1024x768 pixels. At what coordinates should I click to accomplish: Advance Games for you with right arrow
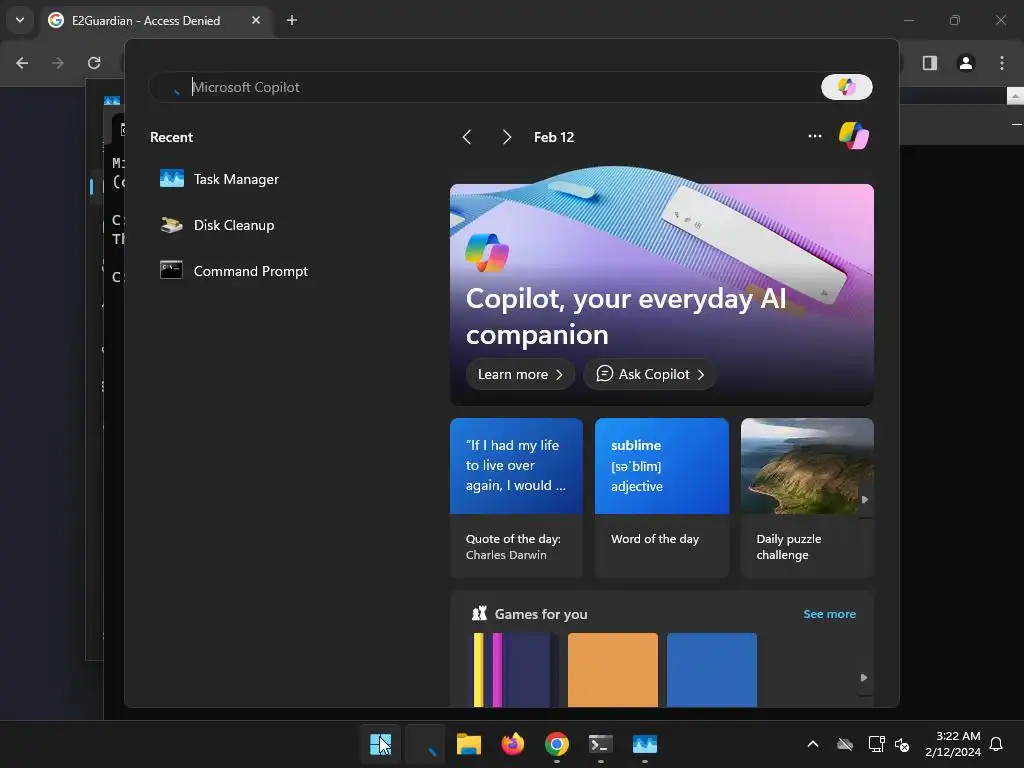pos(864,678)
